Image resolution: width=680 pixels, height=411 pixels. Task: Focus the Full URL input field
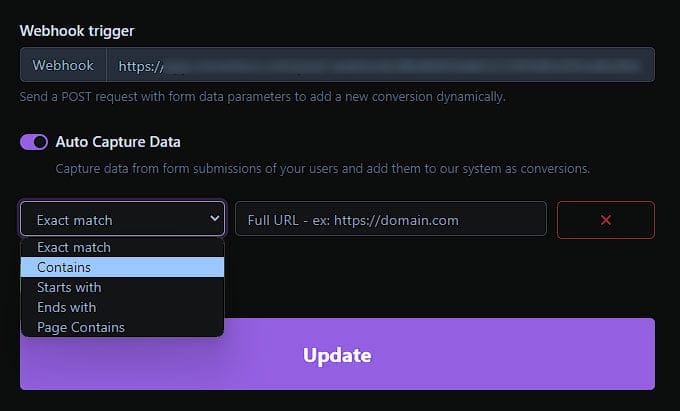(x=390, y=220)
